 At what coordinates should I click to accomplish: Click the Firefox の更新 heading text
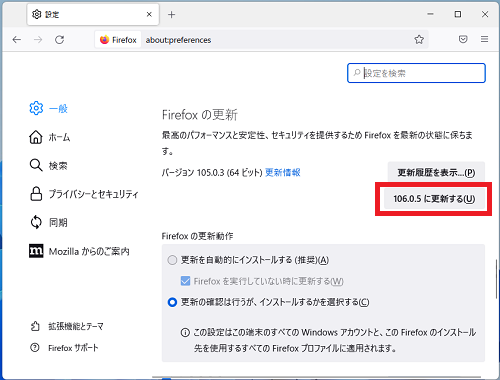click(200, 115)
